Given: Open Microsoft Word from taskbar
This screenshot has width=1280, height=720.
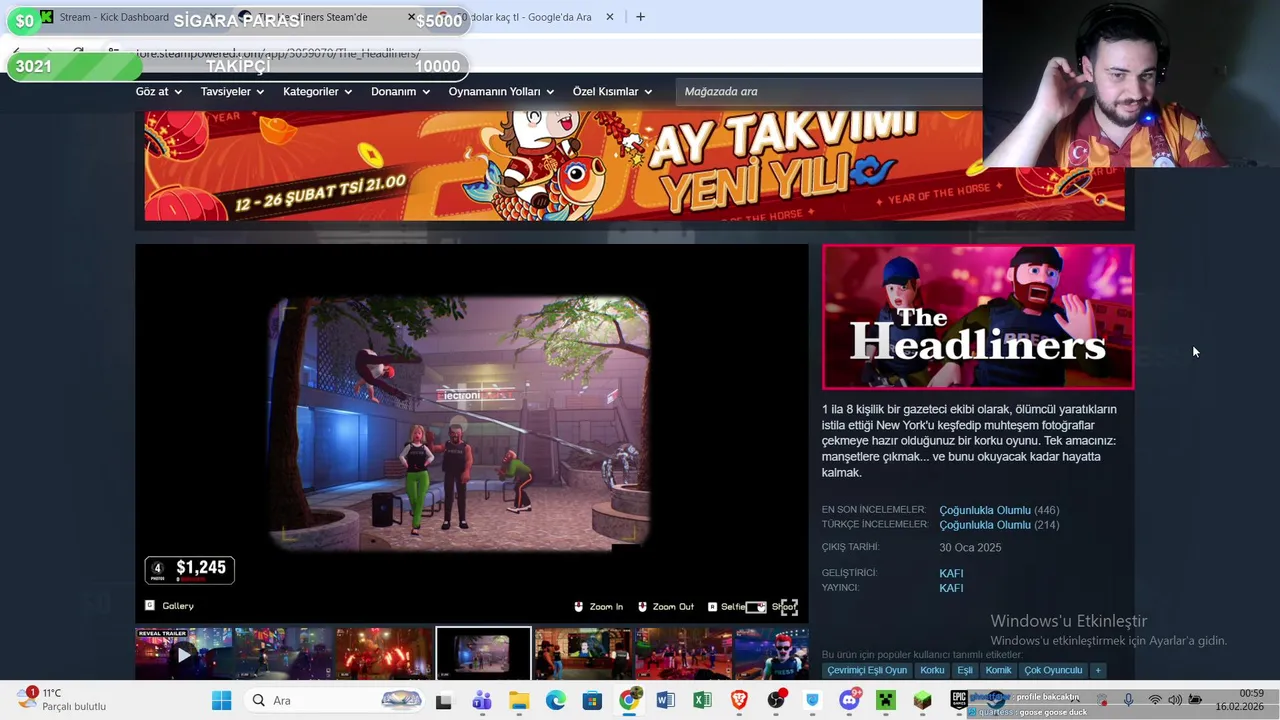Looking at the screenshot, I should [x=666, y=700].
